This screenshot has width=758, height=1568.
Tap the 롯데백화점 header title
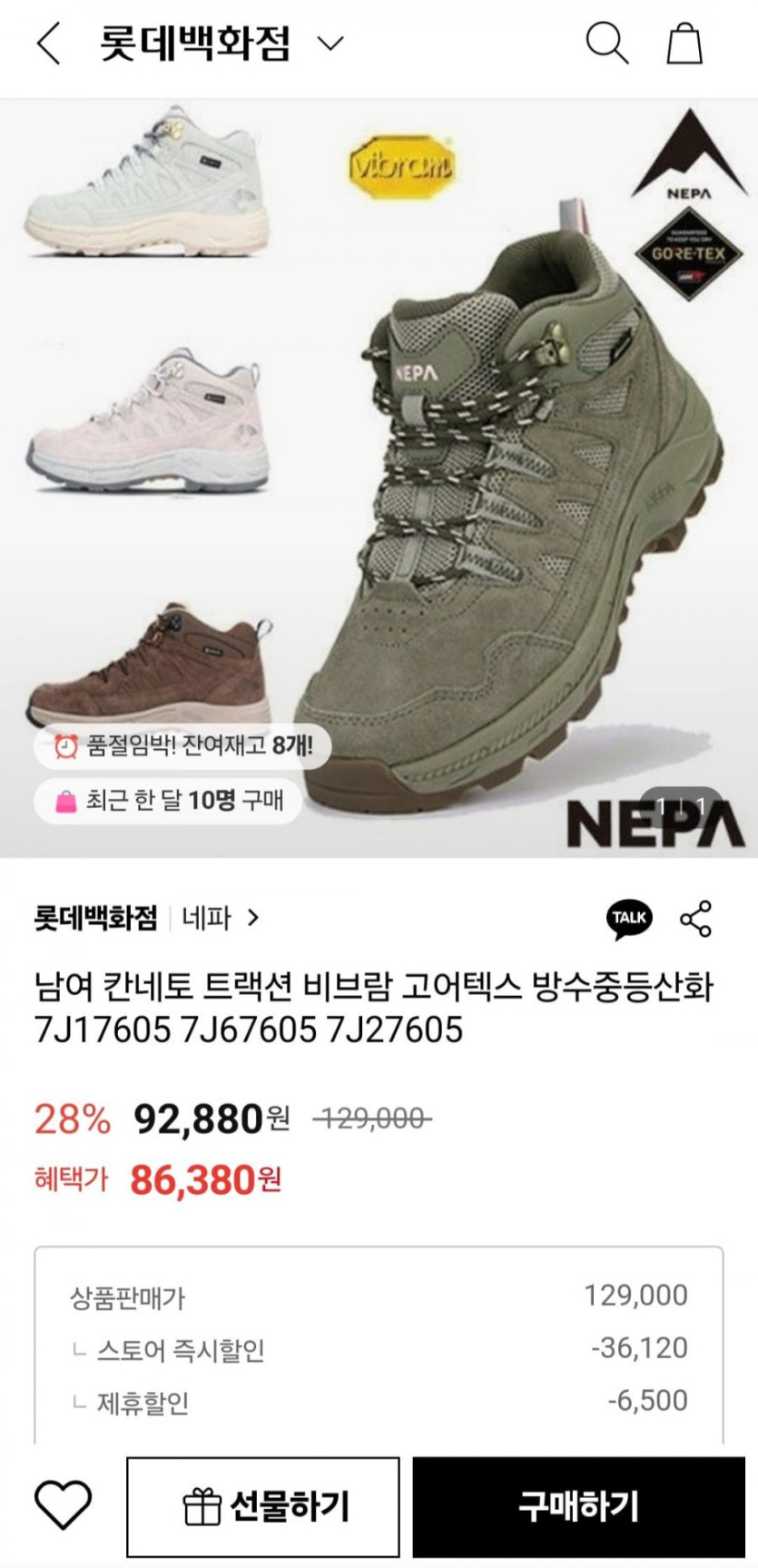tap(195, 43)
